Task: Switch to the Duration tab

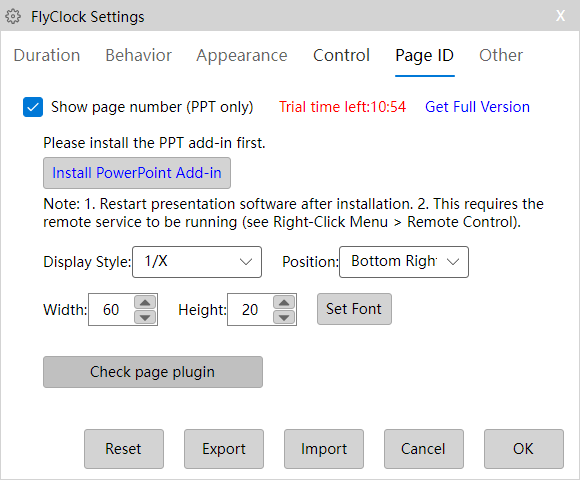Action: (47, 55)
